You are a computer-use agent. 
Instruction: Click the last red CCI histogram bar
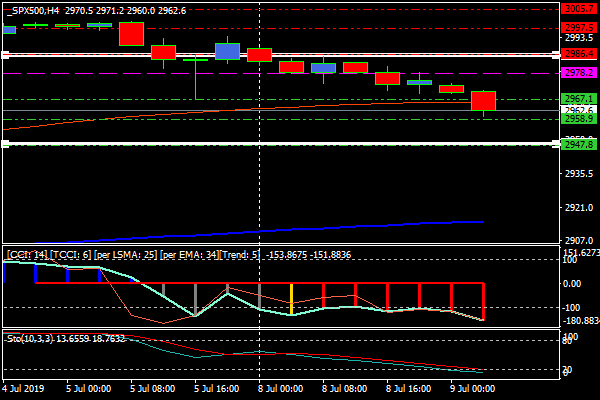point(483,302)
